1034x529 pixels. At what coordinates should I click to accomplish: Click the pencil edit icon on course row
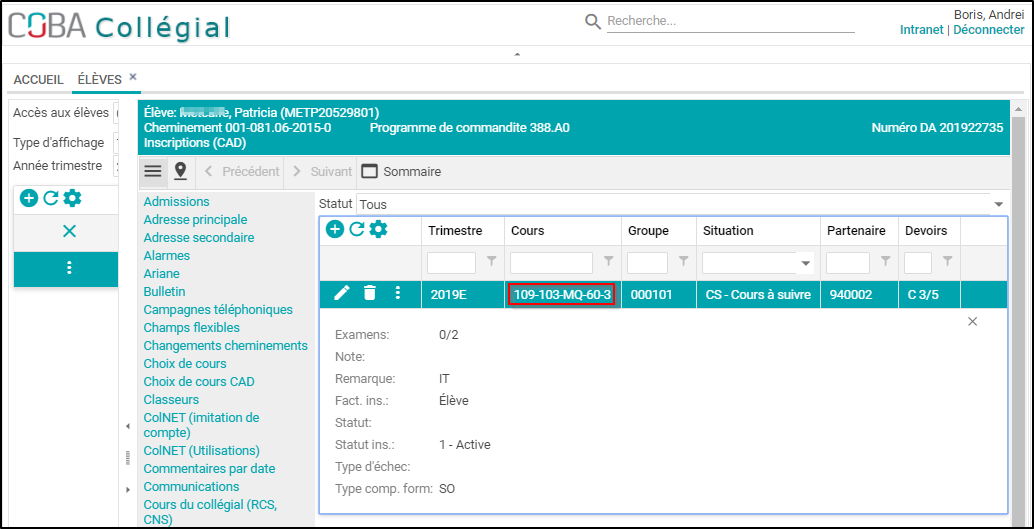341,293
